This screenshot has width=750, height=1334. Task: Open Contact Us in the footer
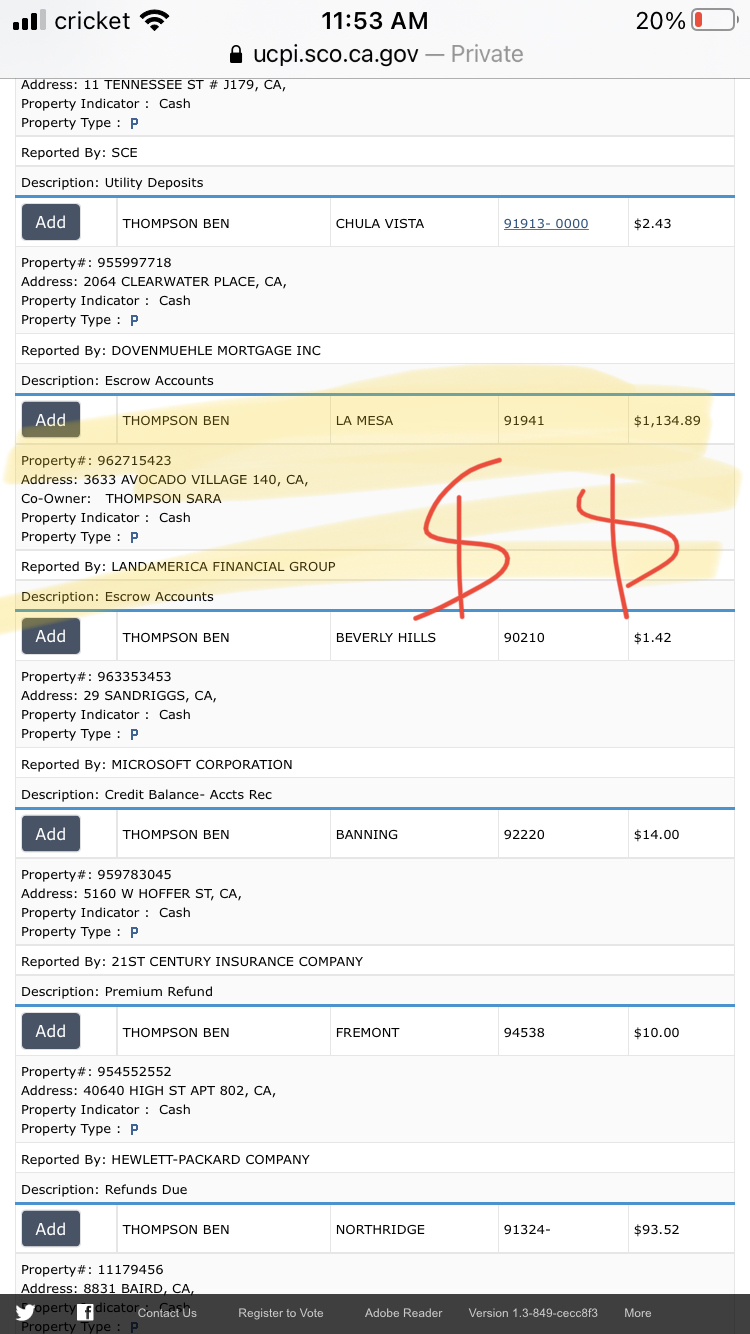(167, 1313)
